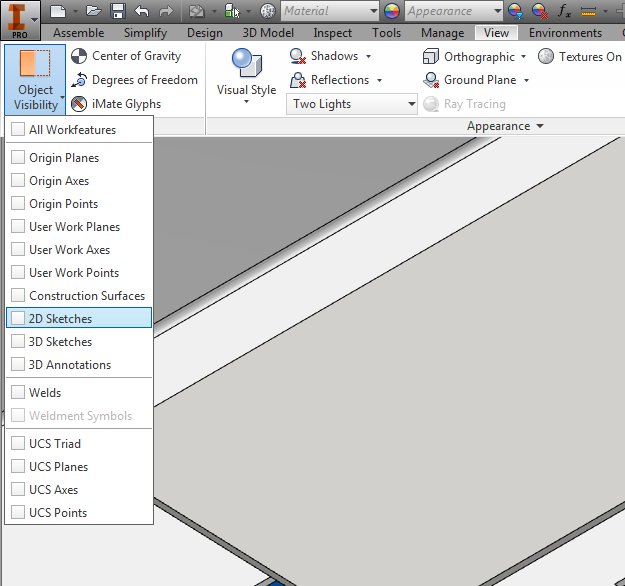This screenshot has height=586, width=625.
Task: Click the measure ruler icon
Action: [588, 12]
